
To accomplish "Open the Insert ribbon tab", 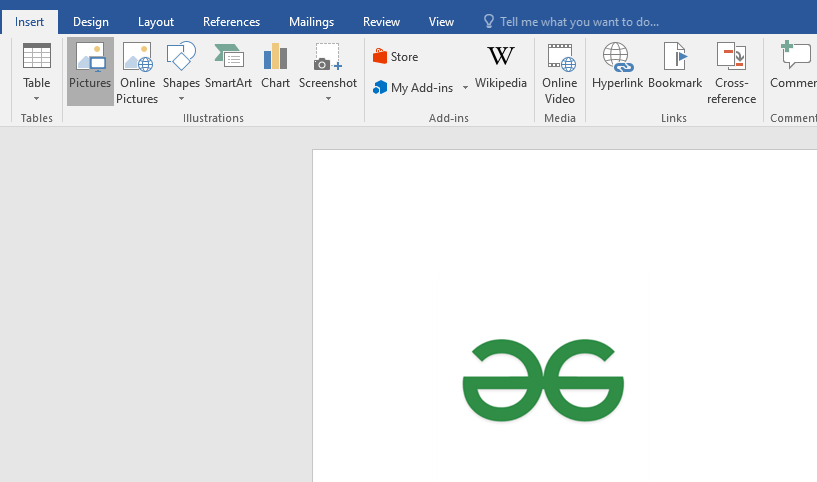I will (29, 22).
